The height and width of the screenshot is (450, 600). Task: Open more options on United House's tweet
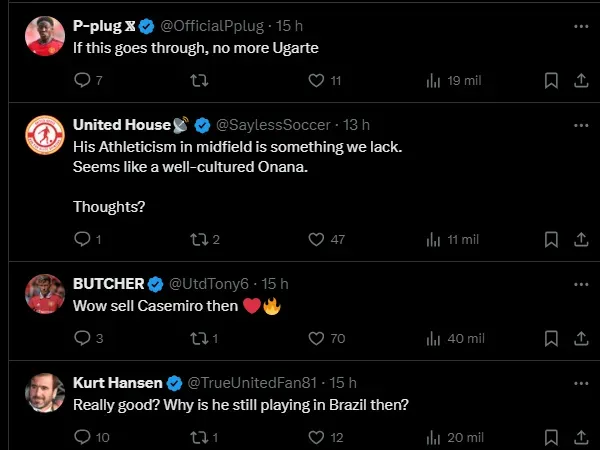pyautogui.click(x=581, y=124)
